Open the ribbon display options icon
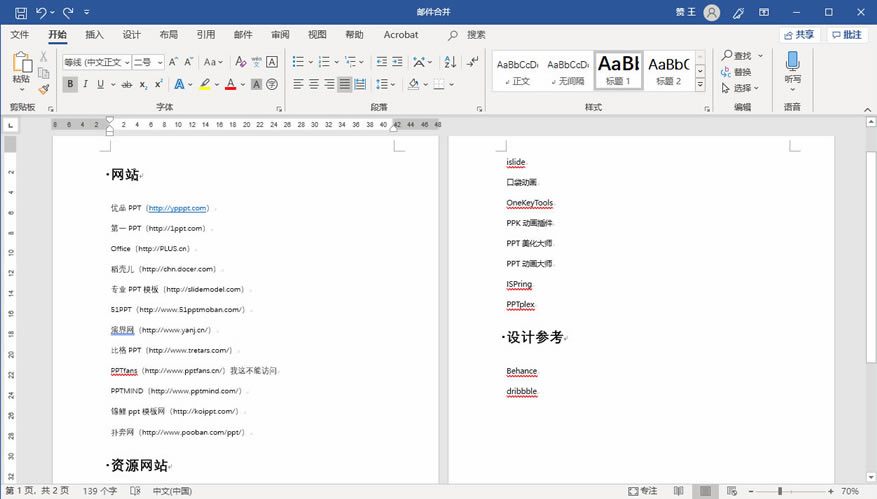 pyautogui.click(x=764, y=12)
